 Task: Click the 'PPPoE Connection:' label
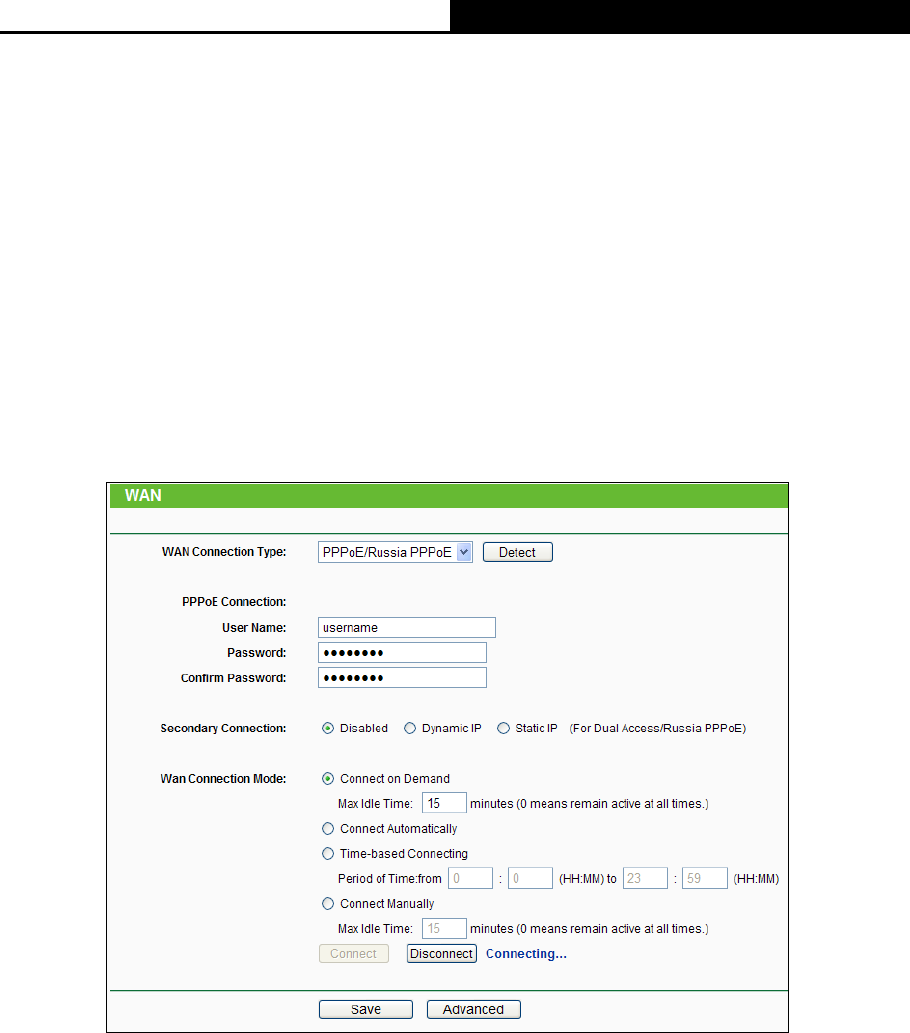[x=234, y=602]
